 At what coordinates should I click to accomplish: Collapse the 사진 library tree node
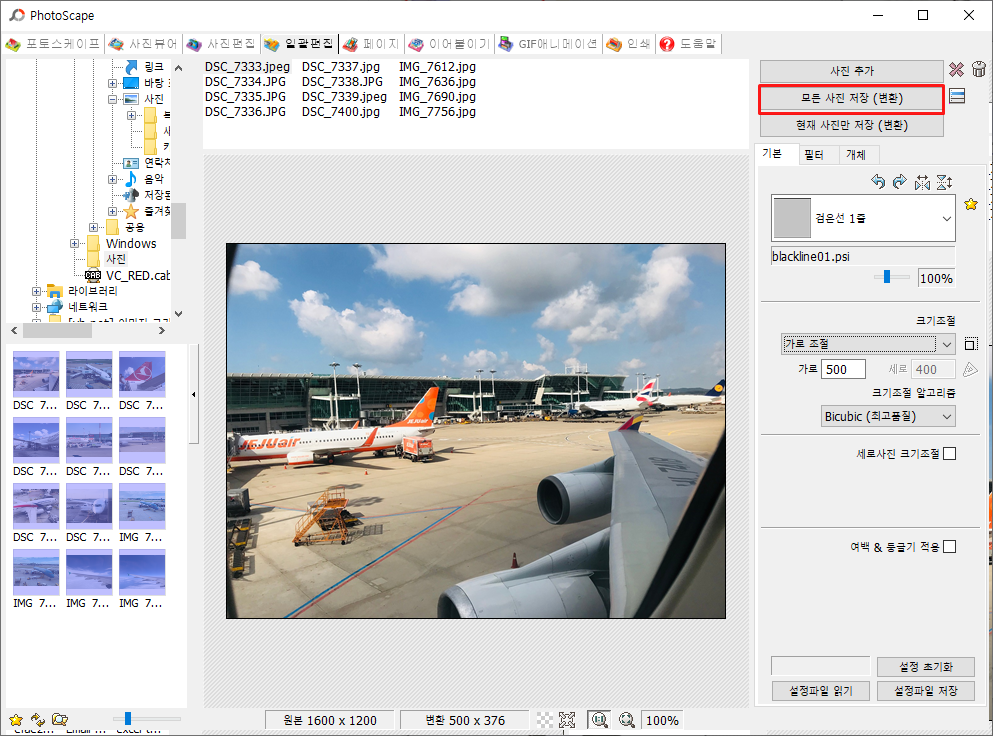click(112, 99)
